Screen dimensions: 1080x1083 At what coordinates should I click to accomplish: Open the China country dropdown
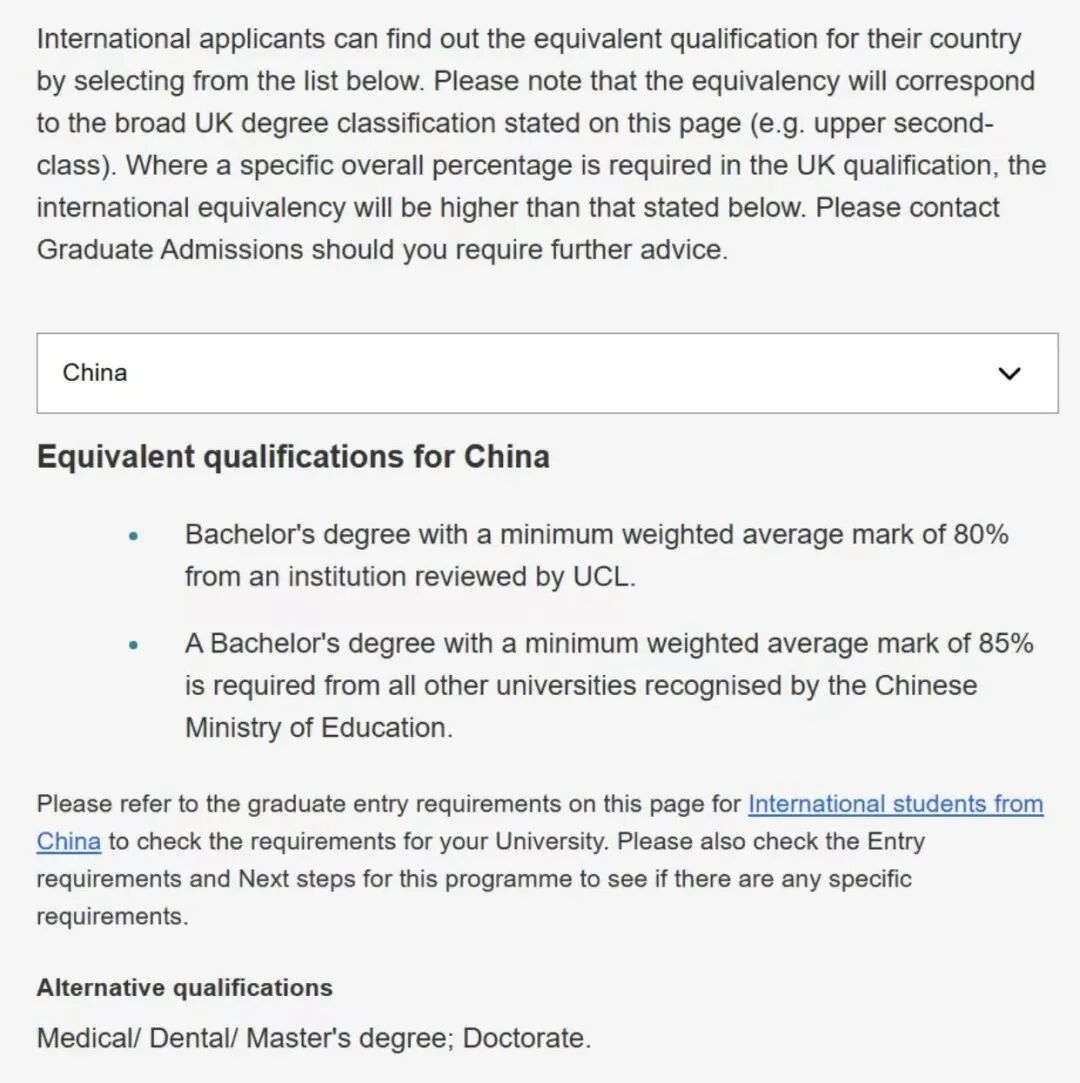coord(547,373)
